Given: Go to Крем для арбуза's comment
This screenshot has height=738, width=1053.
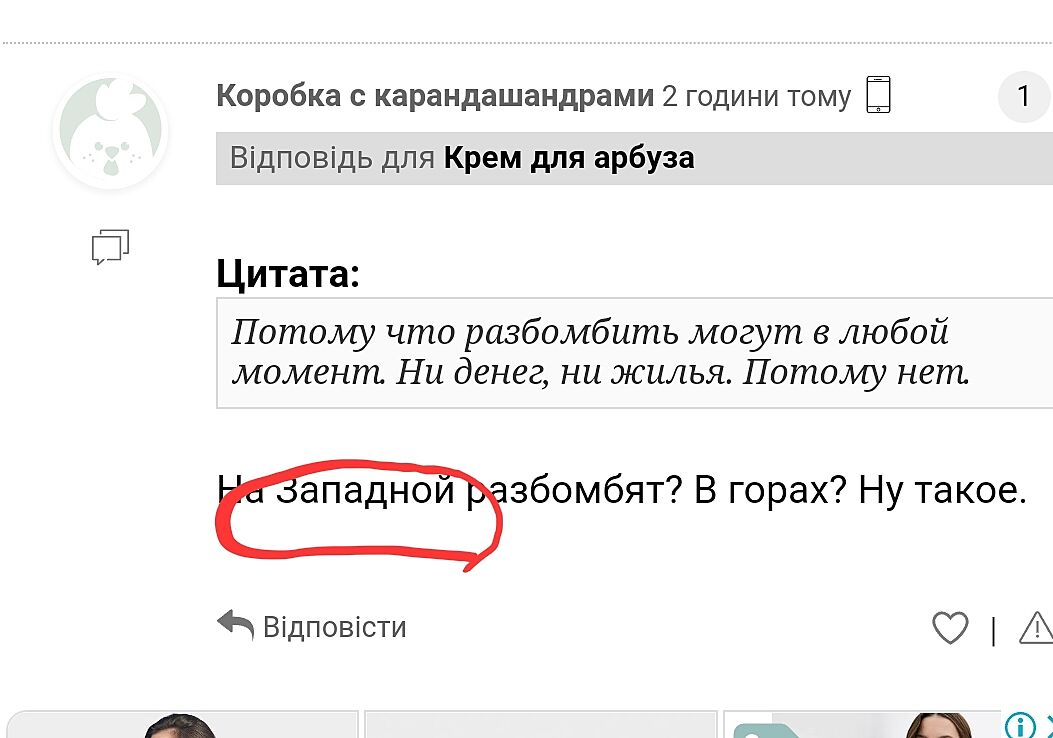Looking at the screenshot, I should coord(569,158).
